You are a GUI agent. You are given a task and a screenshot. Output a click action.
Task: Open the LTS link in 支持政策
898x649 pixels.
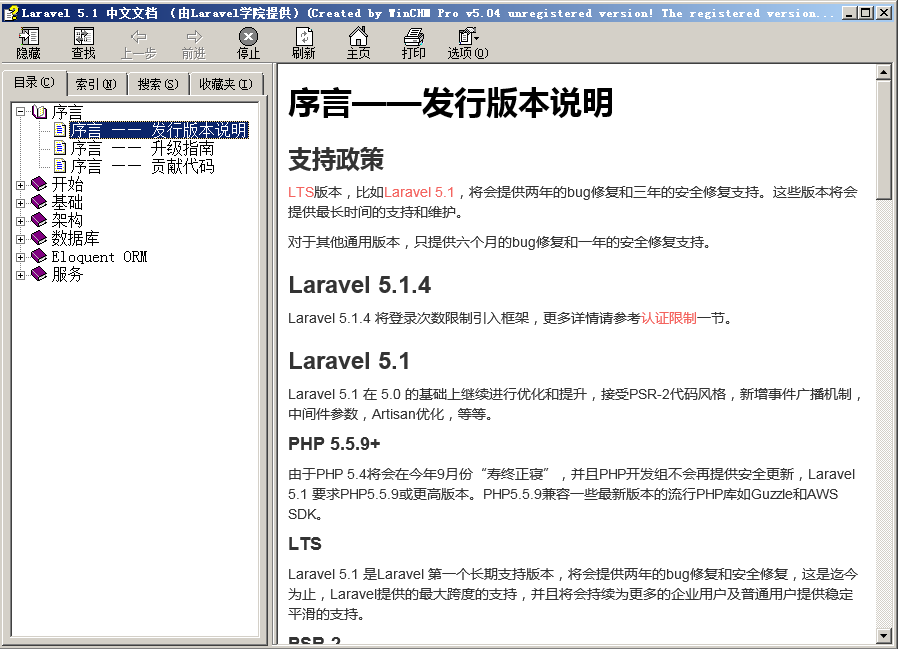click(x=301, y=192)
